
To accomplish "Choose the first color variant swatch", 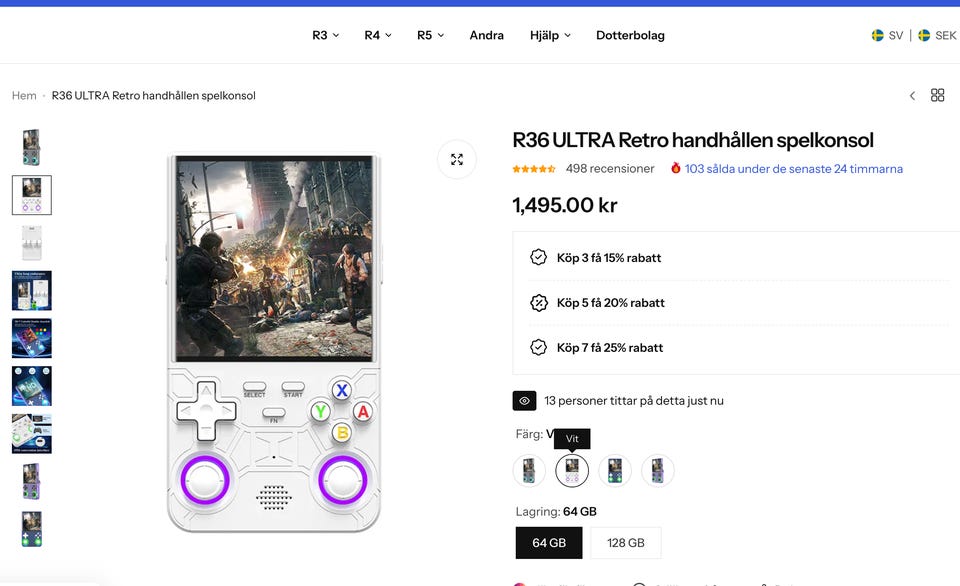I will (529, 471).
